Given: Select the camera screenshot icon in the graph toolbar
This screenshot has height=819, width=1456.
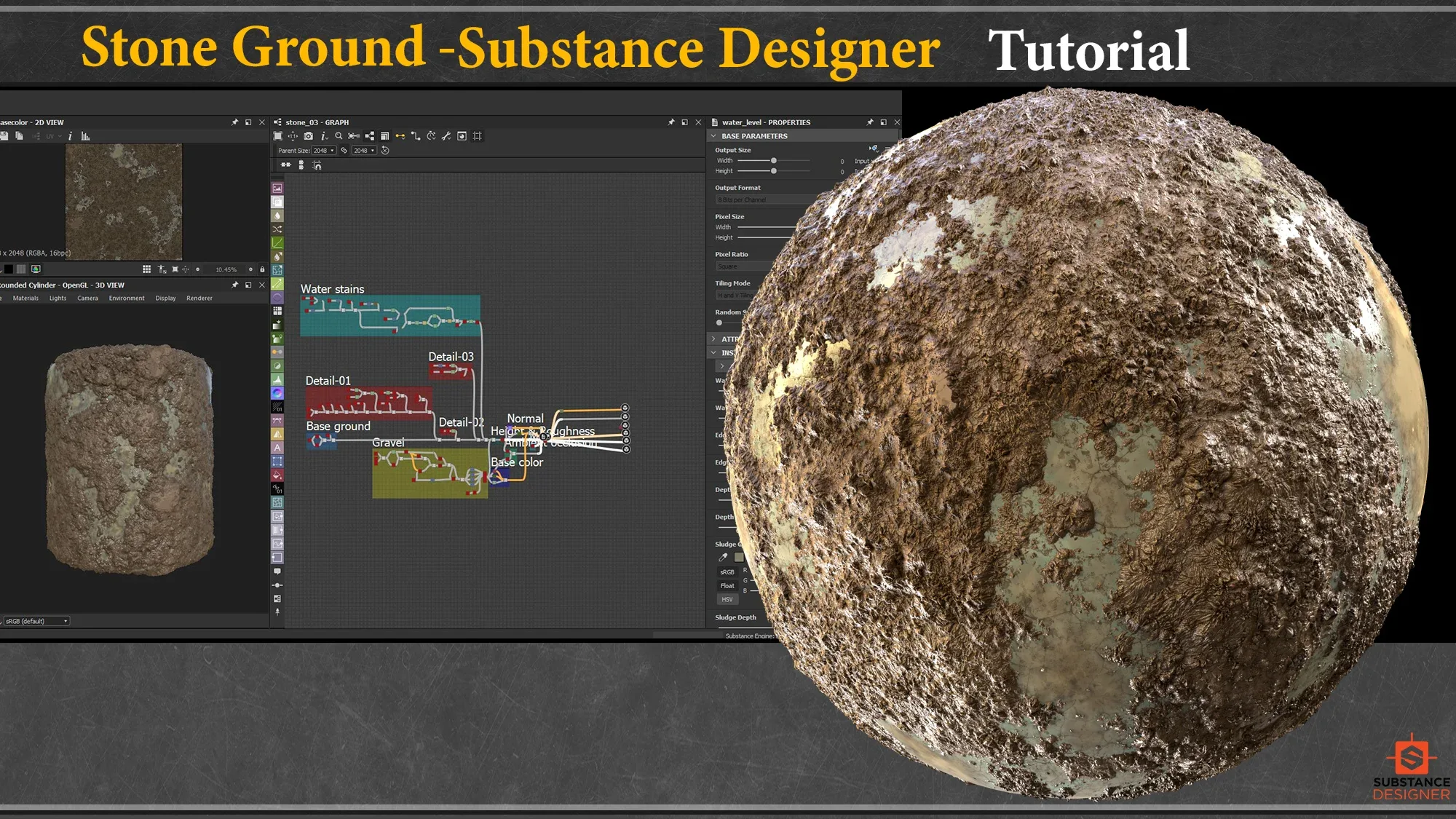Looking at the screenshot, I should [x=309, y=136].
